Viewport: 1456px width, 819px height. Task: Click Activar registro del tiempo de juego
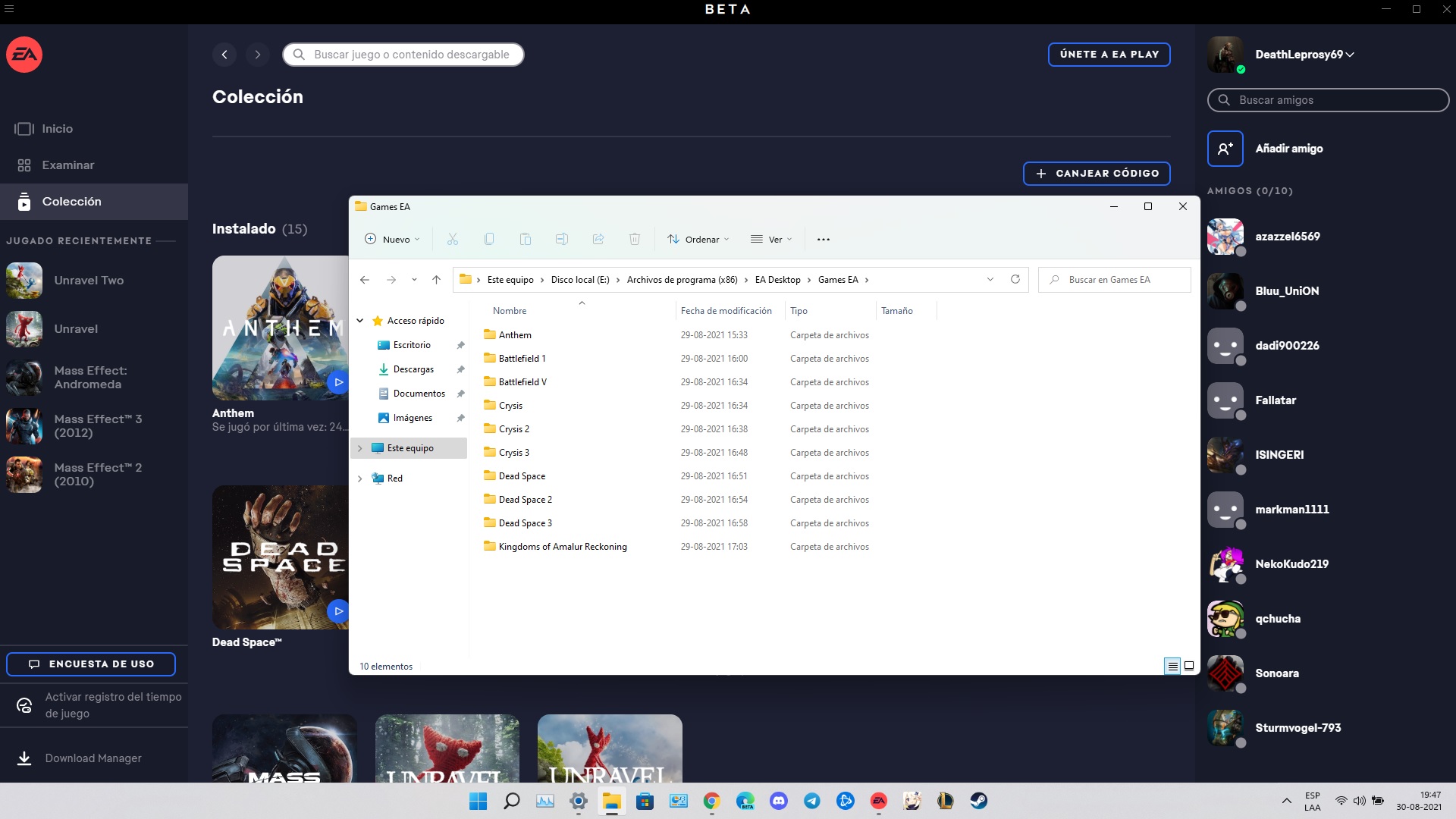(94, 705)
